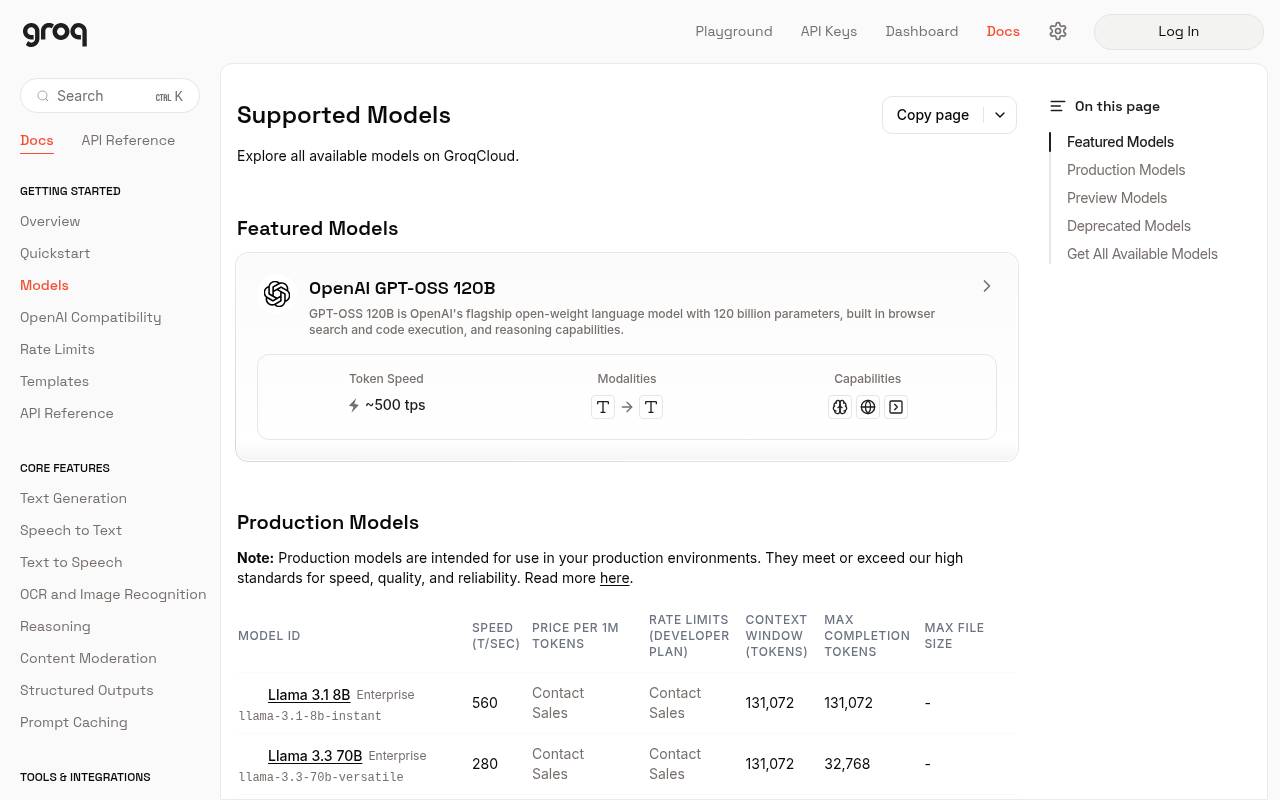Screen dimensions: 1280x800
Task: Open OpenAI Compatibility in the sidebar
Action: pyautogui.click(x=91, y=317)
